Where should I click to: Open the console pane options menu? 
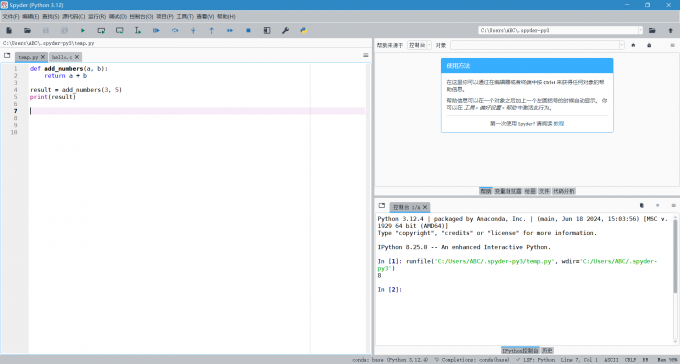tap(673, 206)
